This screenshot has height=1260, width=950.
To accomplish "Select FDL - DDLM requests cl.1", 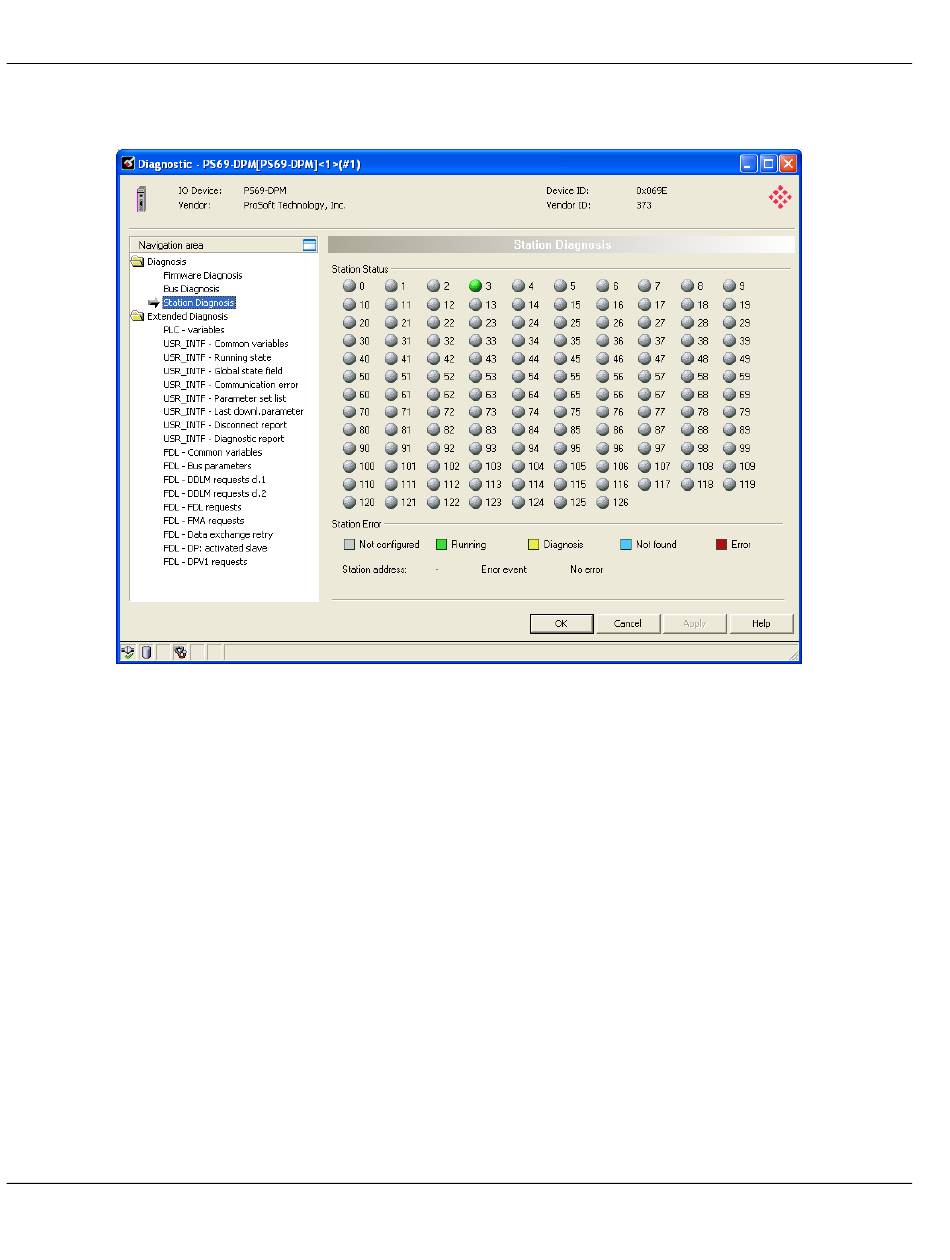I will pos(215,480).
